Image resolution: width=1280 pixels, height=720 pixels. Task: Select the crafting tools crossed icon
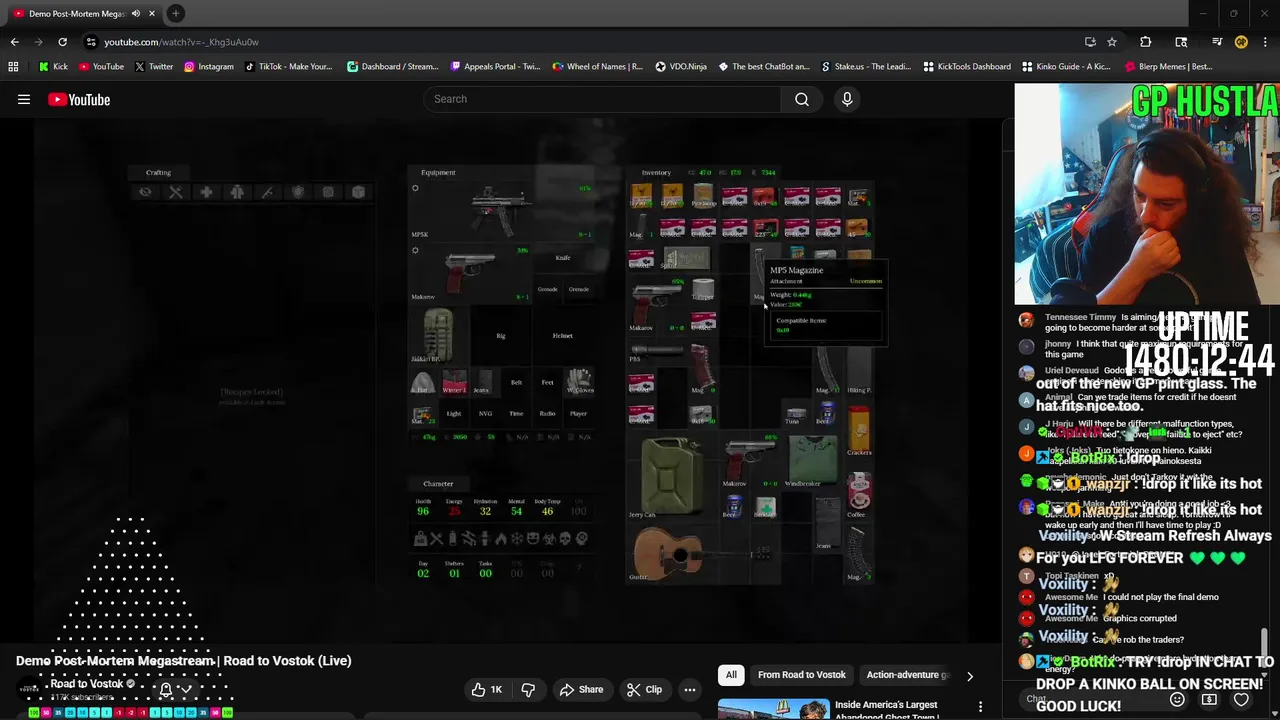click(x=176, y=192)
